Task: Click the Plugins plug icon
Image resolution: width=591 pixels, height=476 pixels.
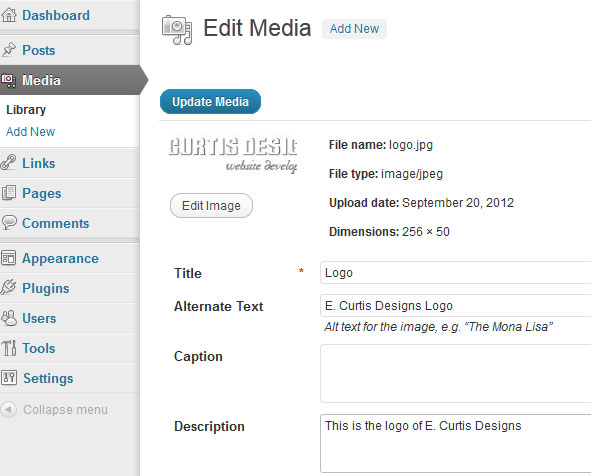Action: tap(8, 287)
